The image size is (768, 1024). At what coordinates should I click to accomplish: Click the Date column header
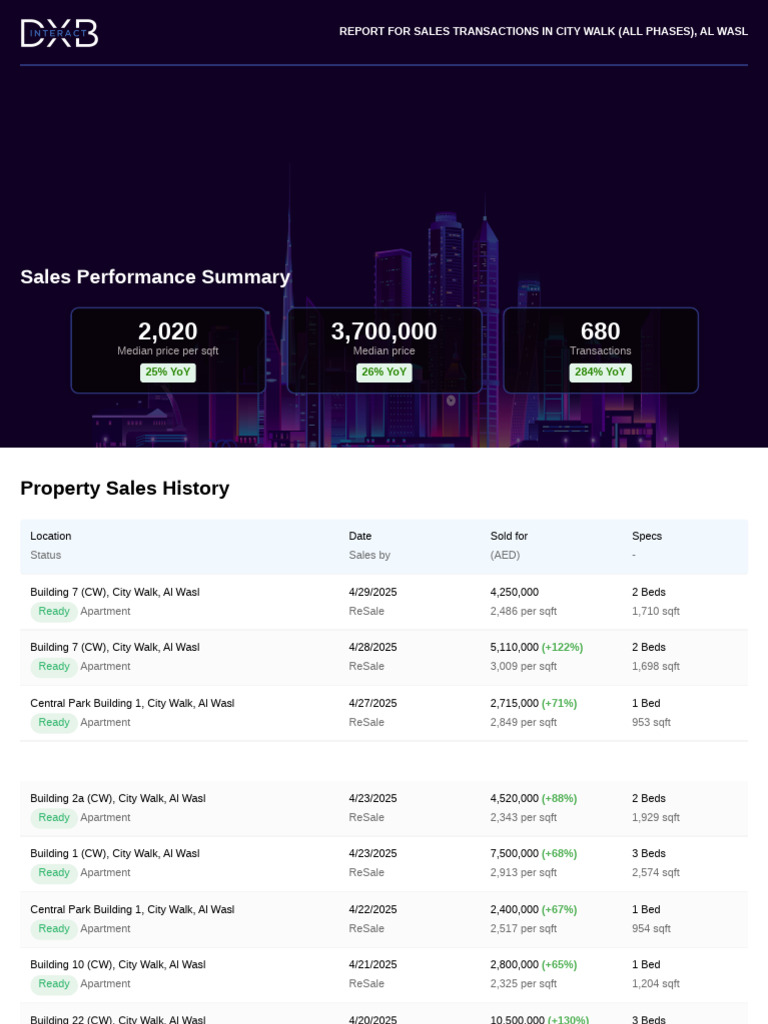[x=360, y=536]
